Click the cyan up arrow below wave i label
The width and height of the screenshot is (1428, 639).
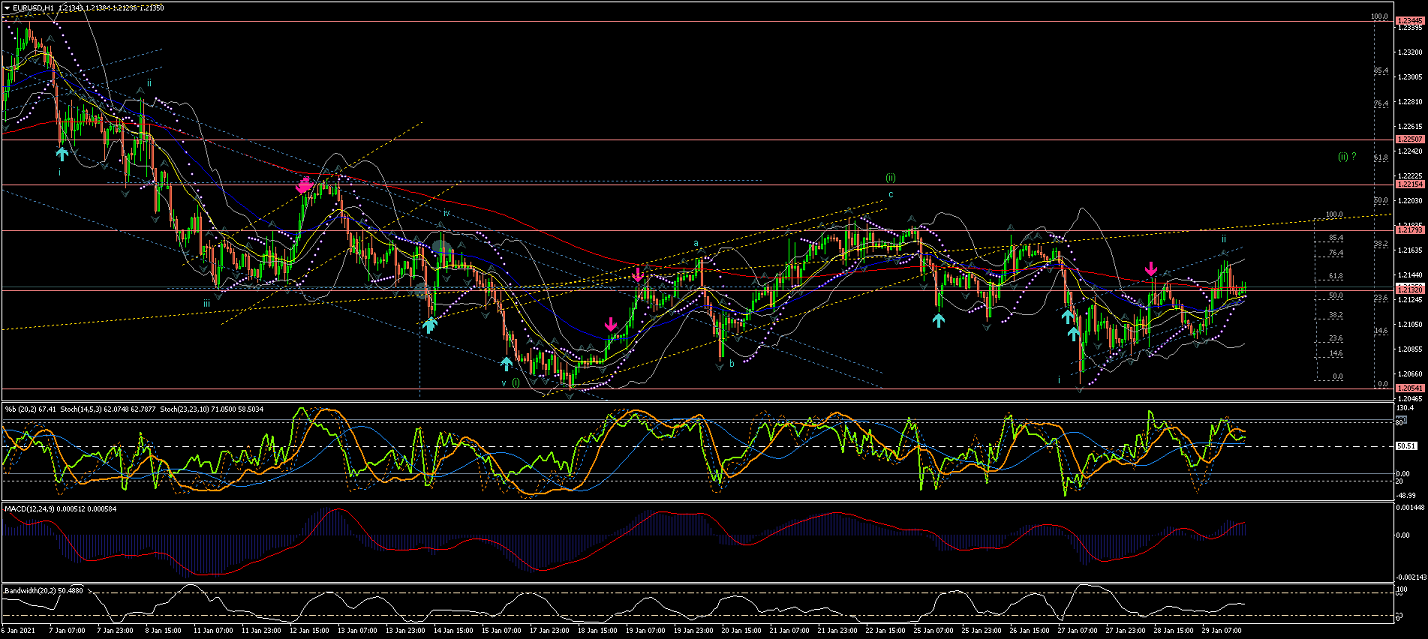(62, 153)
